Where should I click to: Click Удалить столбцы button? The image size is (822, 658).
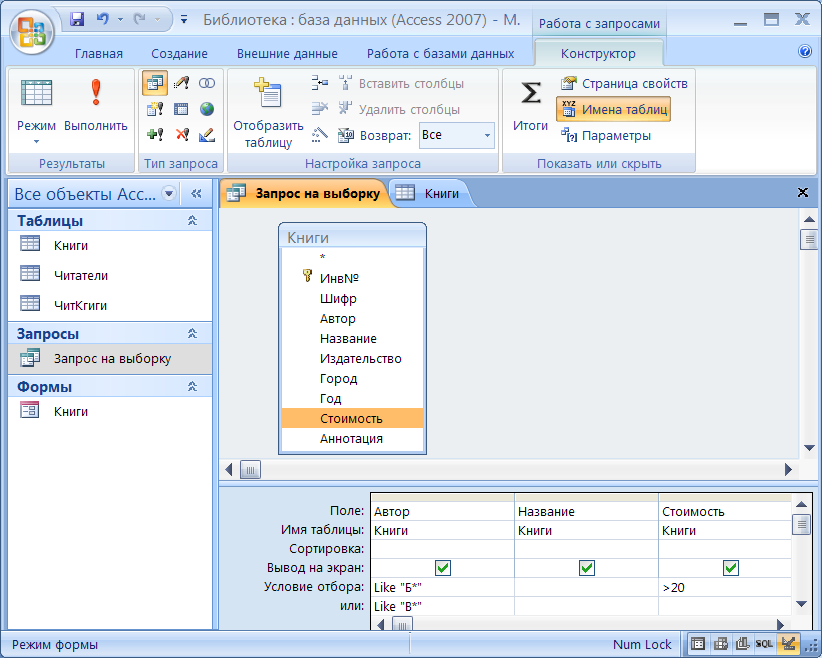coord(399,109)
